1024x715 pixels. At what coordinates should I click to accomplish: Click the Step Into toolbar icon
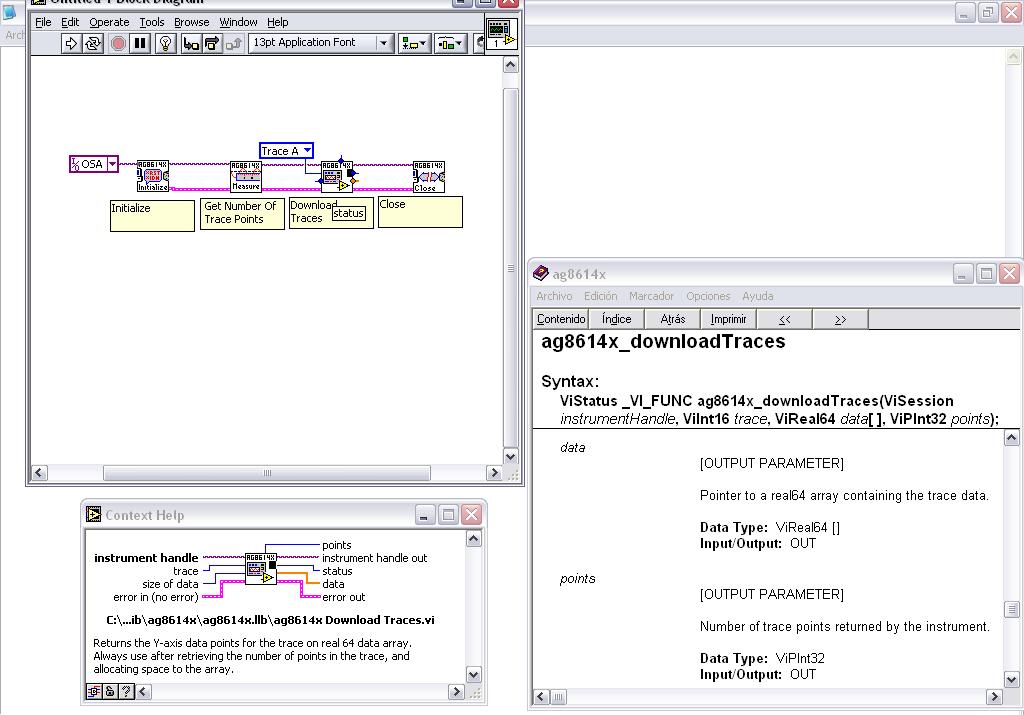pos(190,43)
